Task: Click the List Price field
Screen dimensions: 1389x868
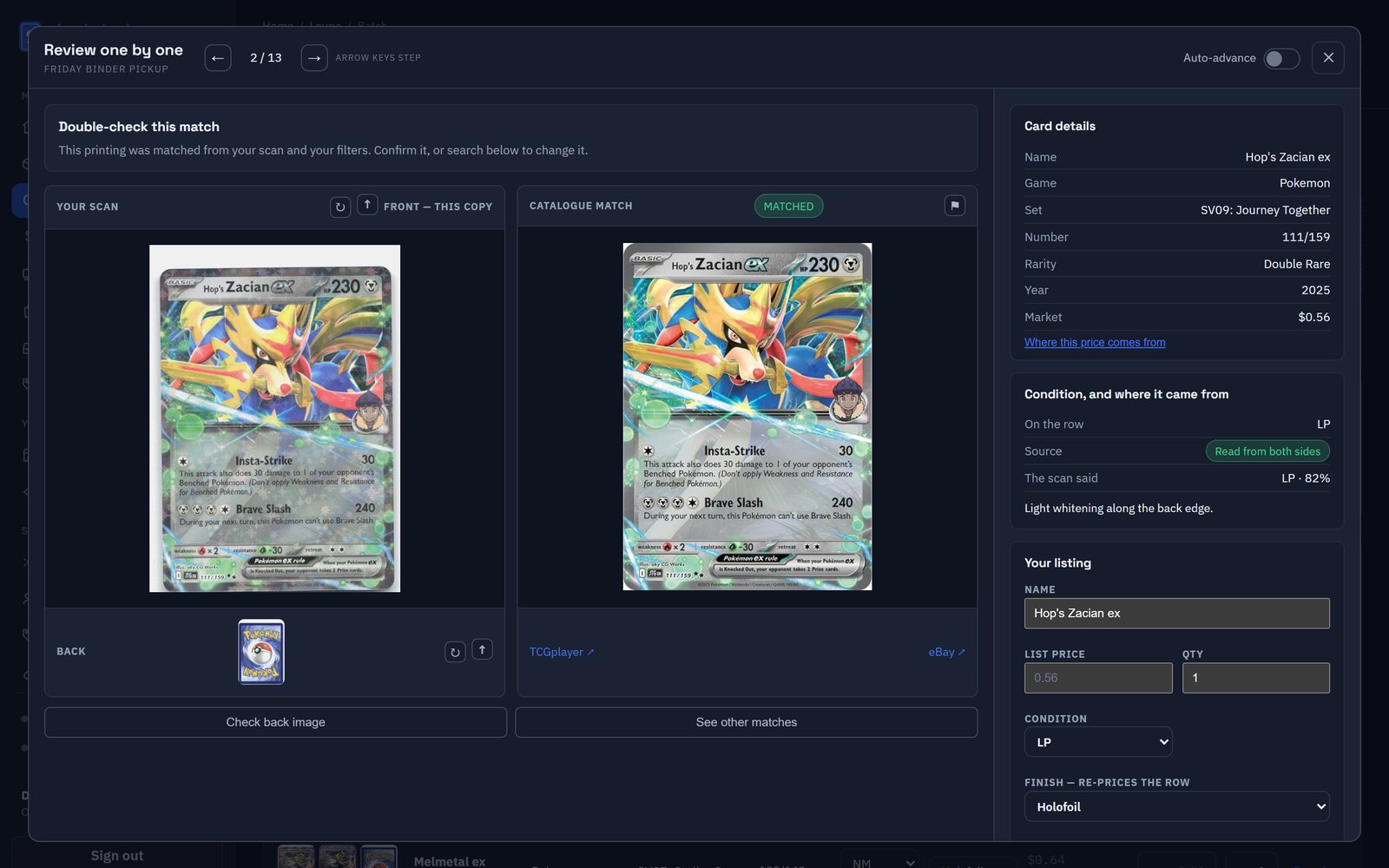Action: tap(1098, 678)
